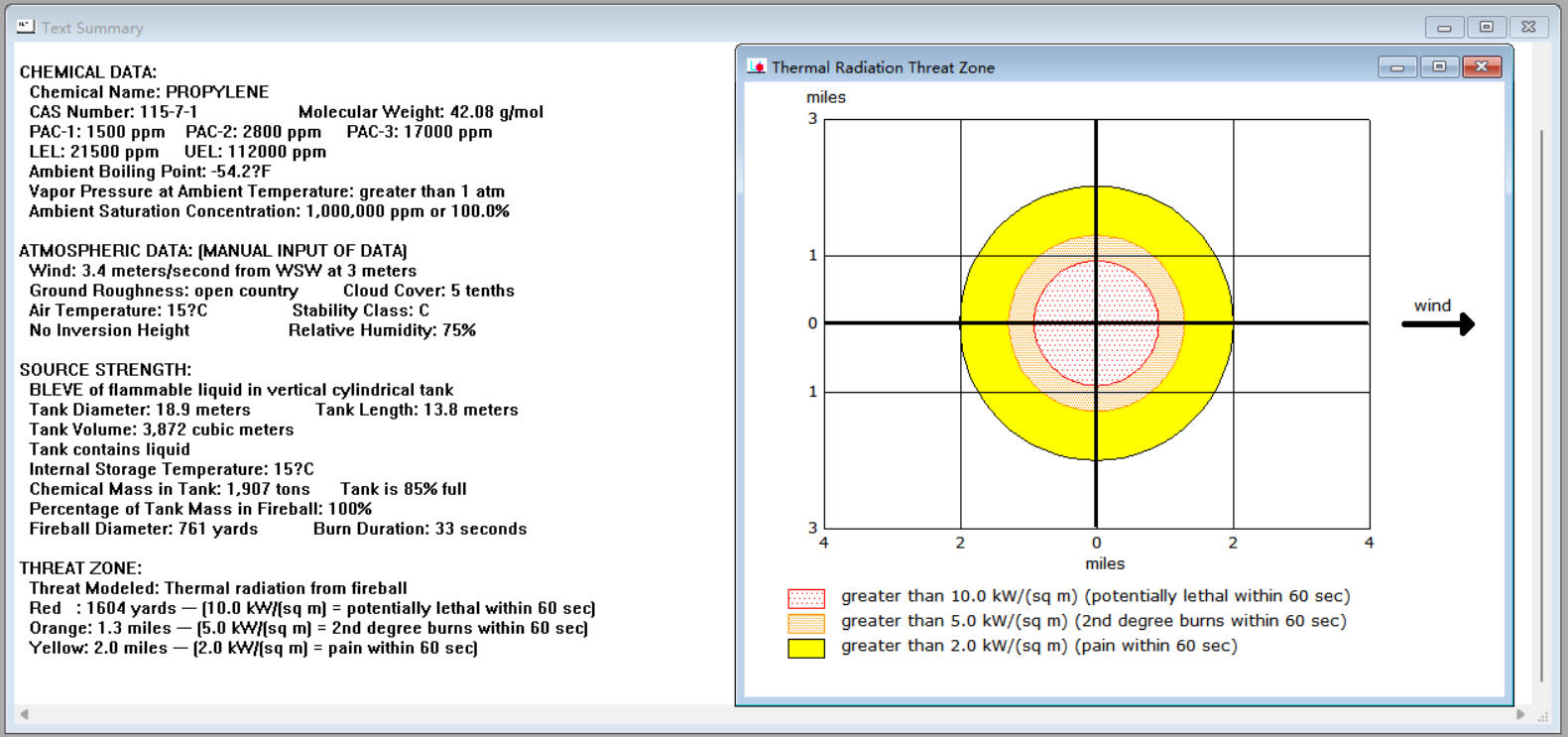
Task: Click 'Stability Class: C' text
Action: pyautogui.click(x=360, y=310)
